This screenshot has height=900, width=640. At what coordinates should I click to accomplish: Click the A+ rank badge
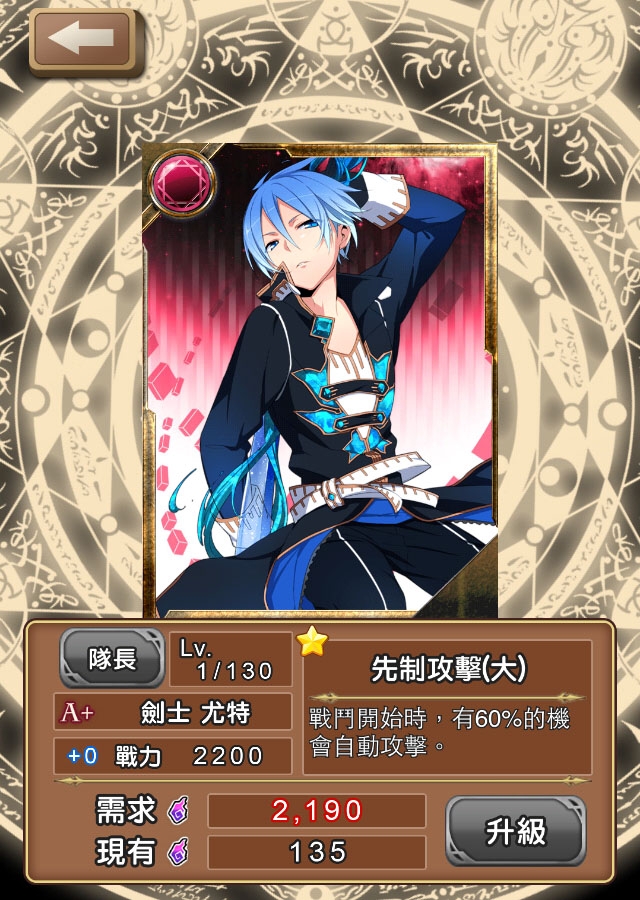(77, 713)
